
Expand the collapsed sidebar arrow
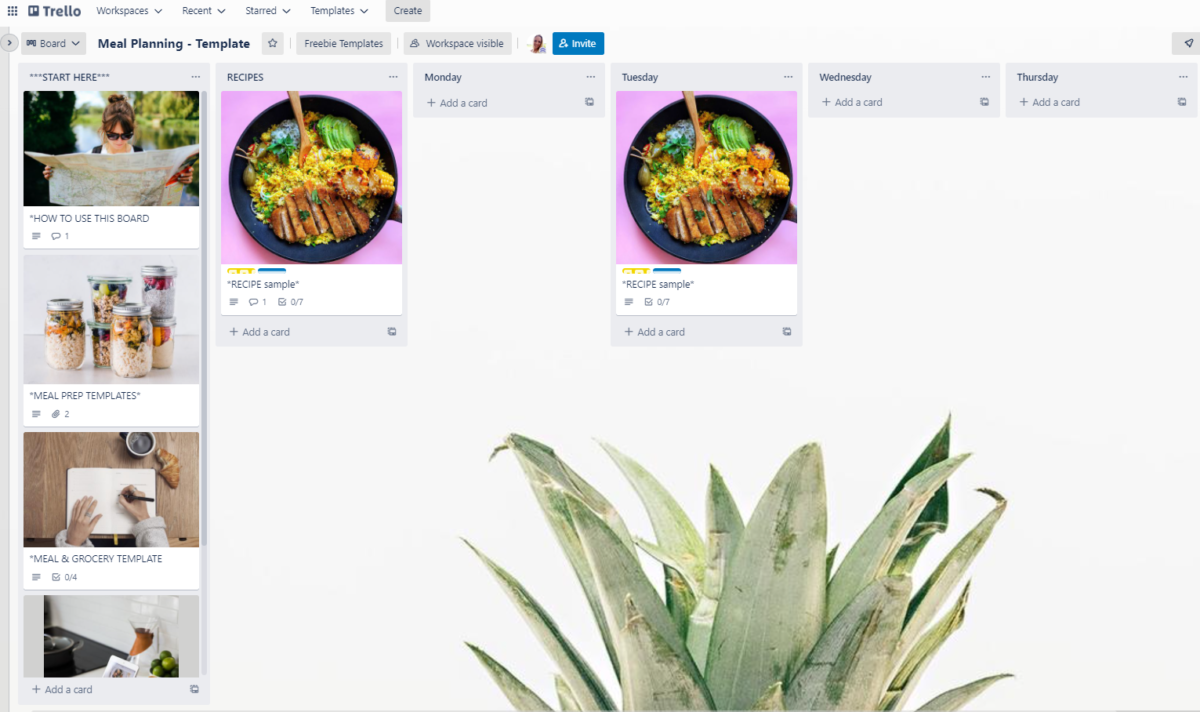[x=10, y=43]
